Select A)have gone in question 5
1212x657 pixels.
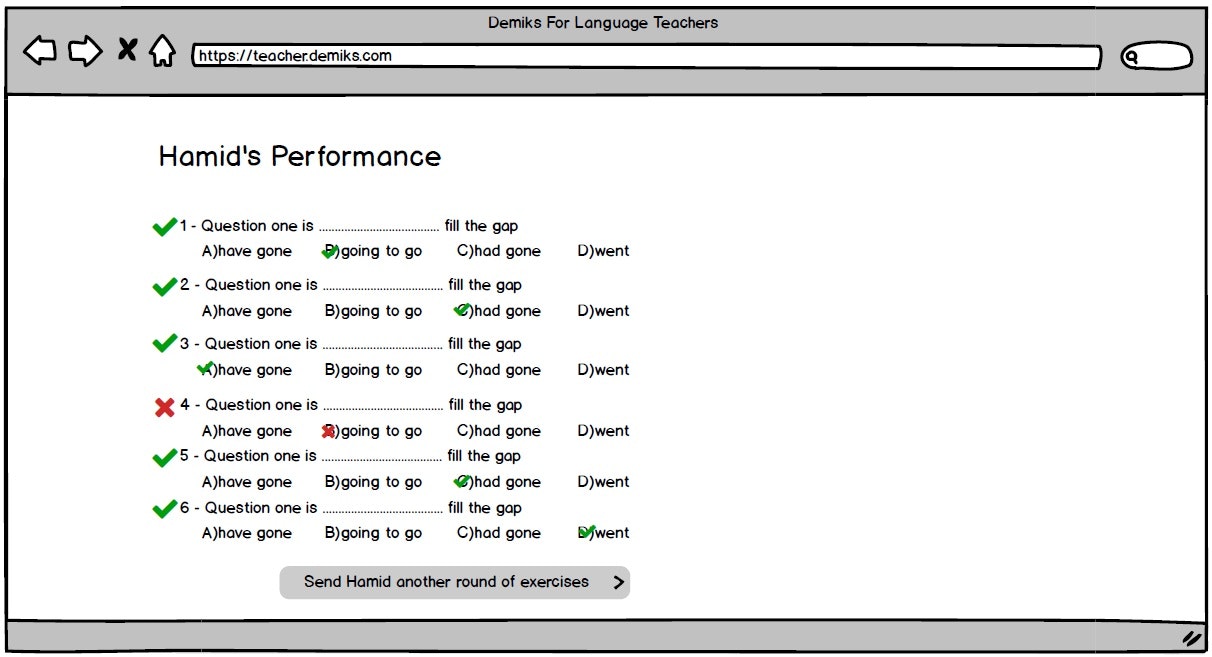247,482
